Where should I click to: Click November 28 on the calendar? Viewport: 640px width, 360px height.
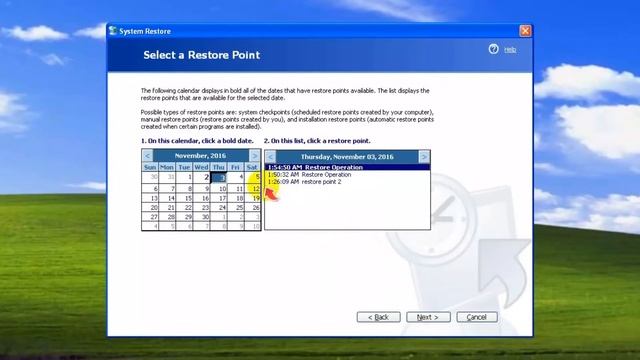[167, 217]
